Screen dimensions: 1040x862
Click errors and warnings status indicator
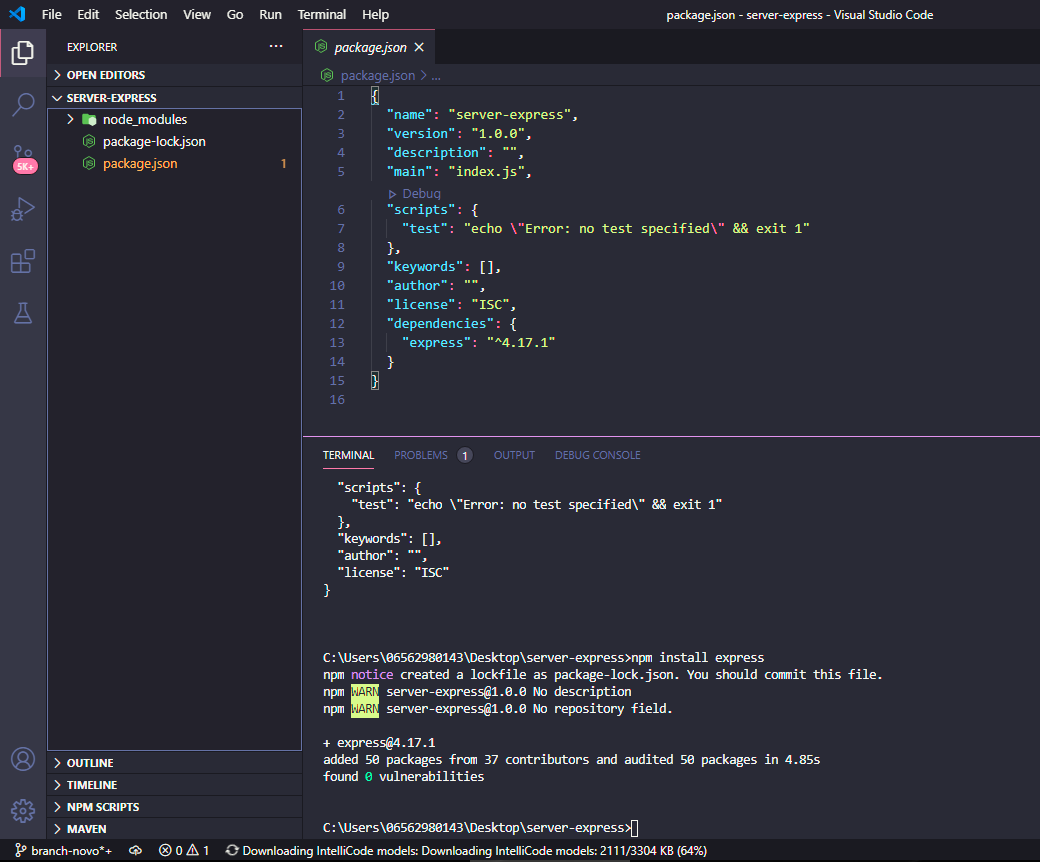click(x=184, y=851)
